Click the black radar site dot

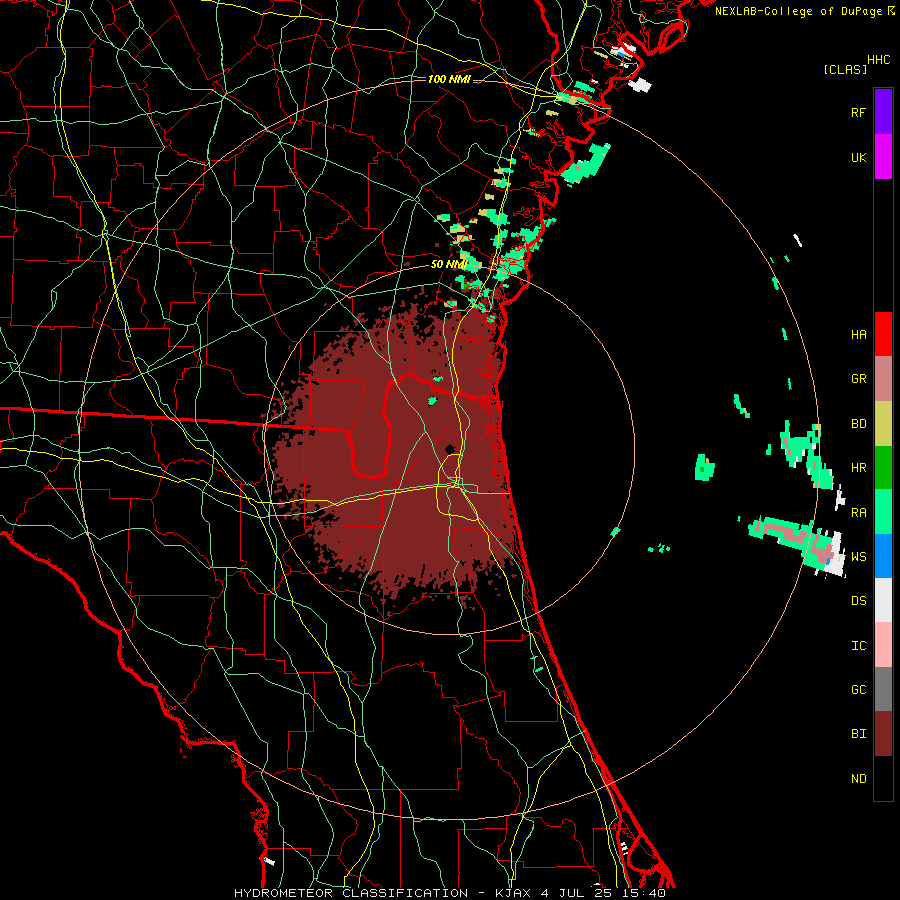click(450, 449)
